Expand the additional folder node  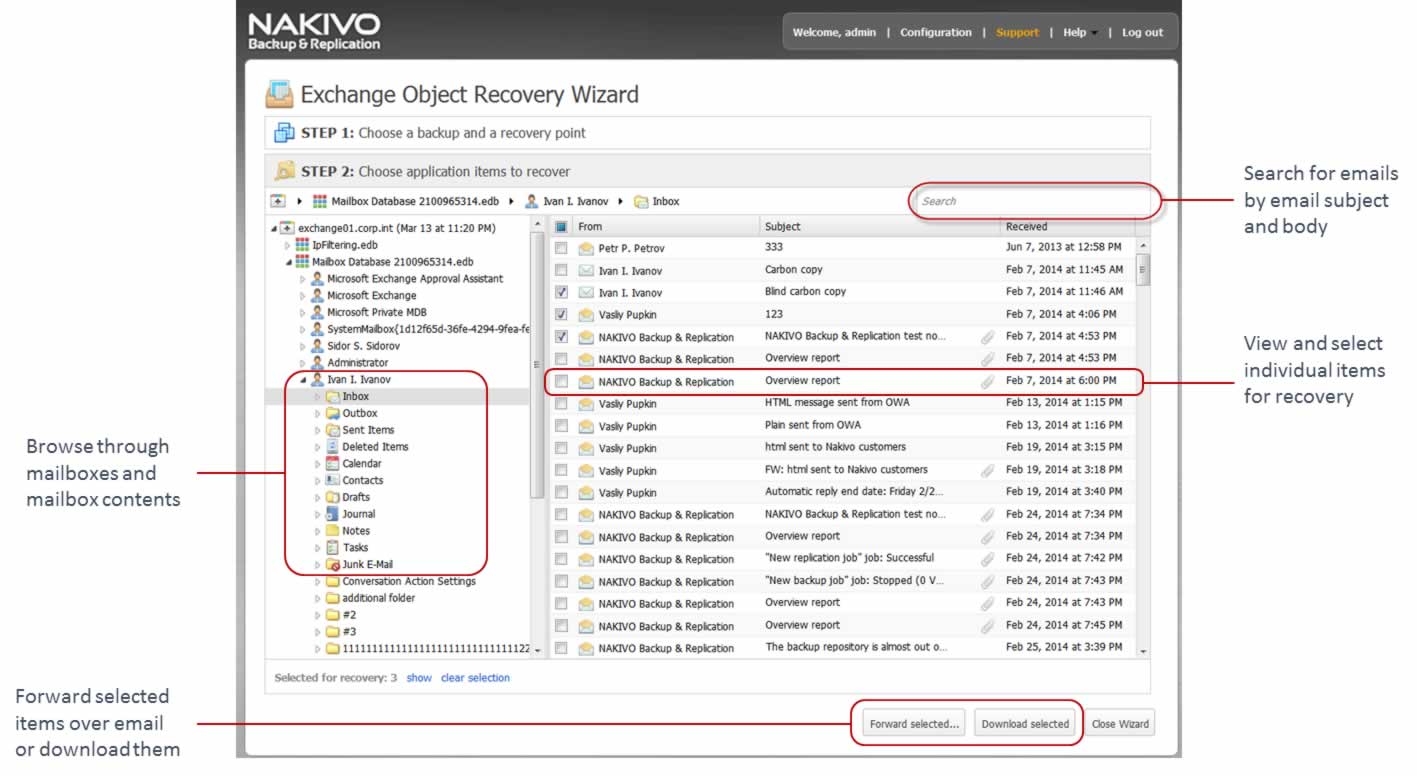click(x=319, y=598)
